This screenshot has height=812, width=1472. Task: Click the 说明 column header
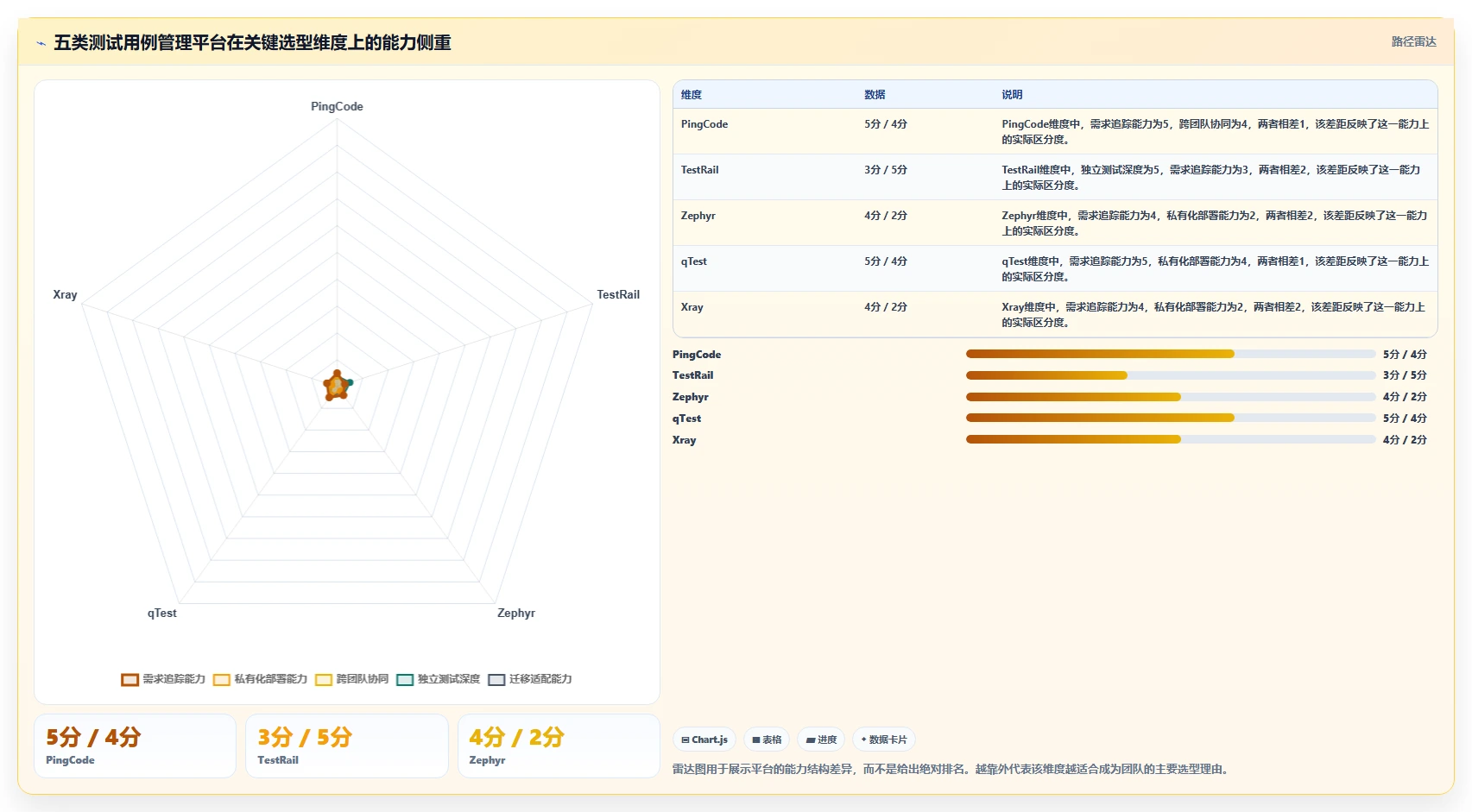(1012, 95)
